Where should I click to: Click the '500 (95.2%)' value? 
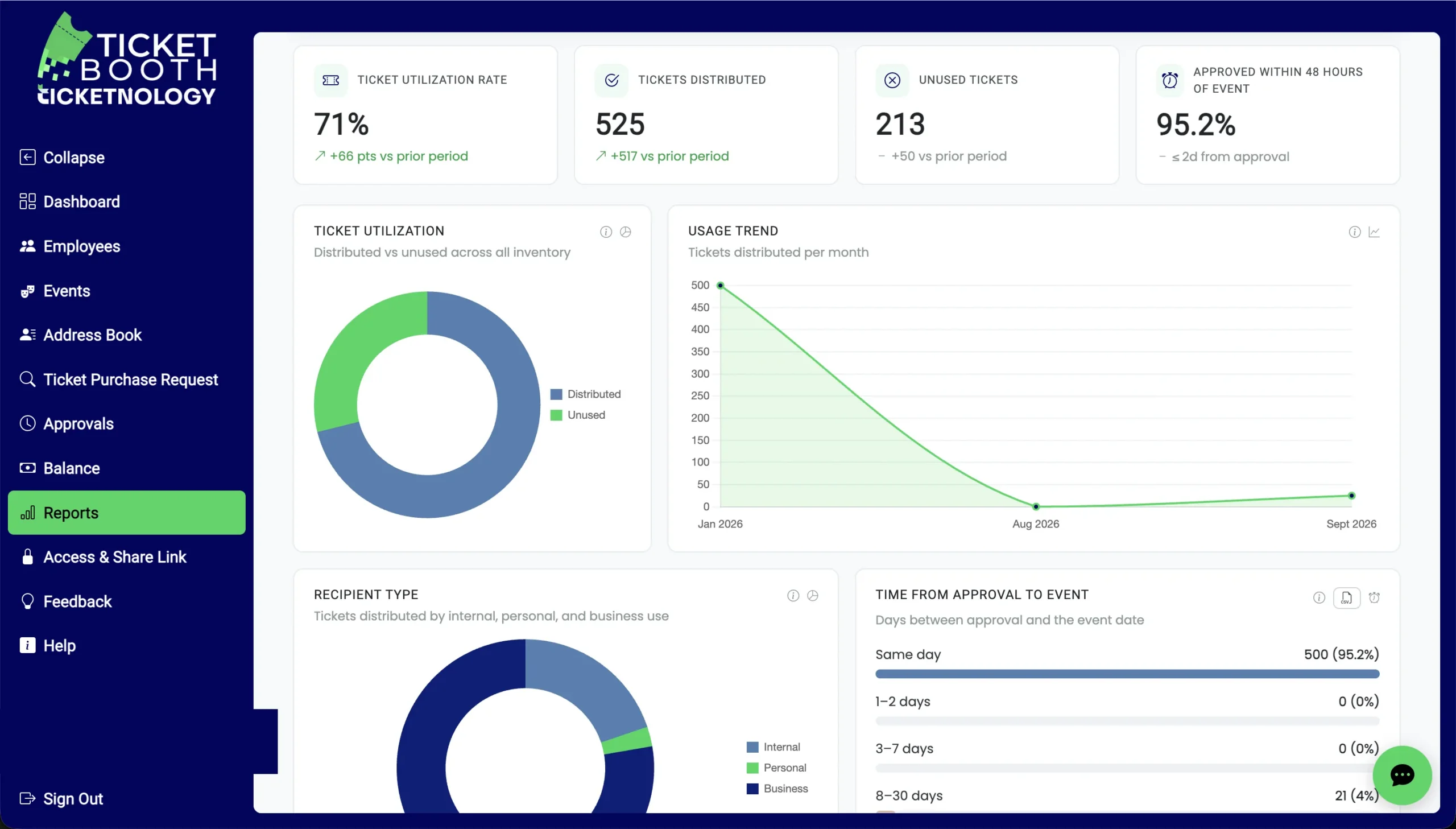tap(1341, 654)
